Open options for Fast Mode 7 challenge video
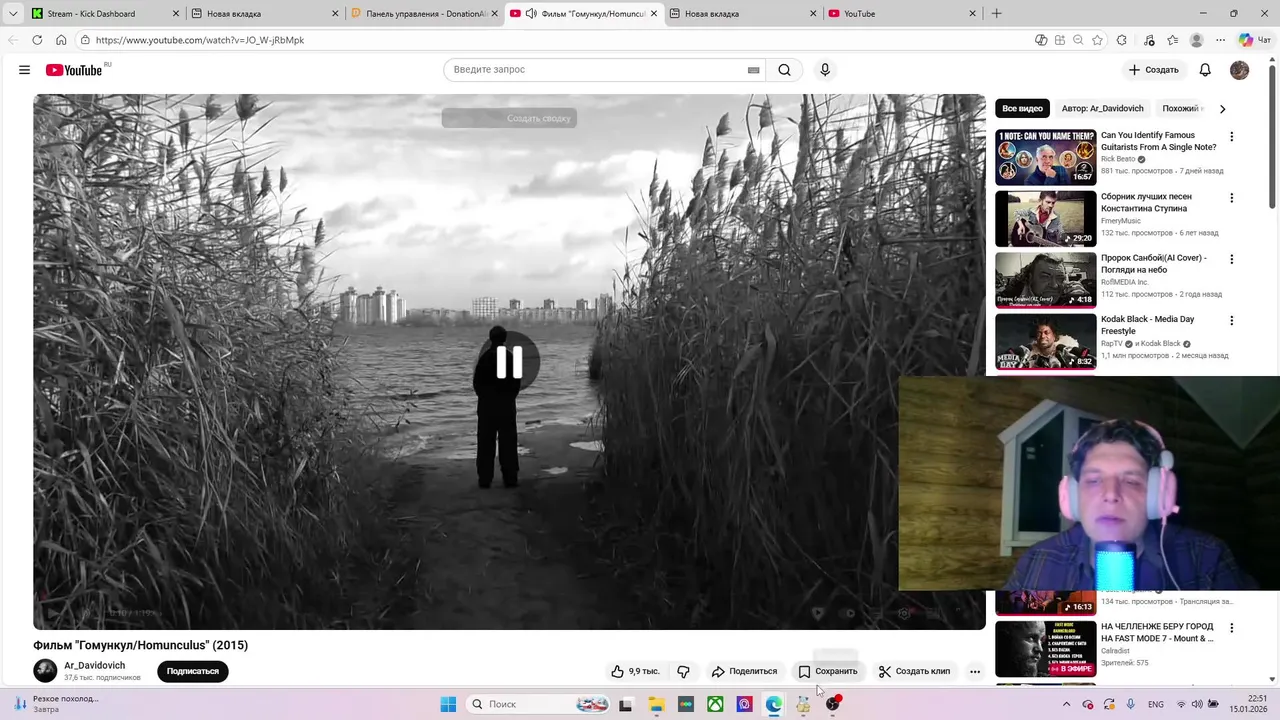Viewport: 1280px width, 720px height. pyautogui.click(x=1231, y=628)
